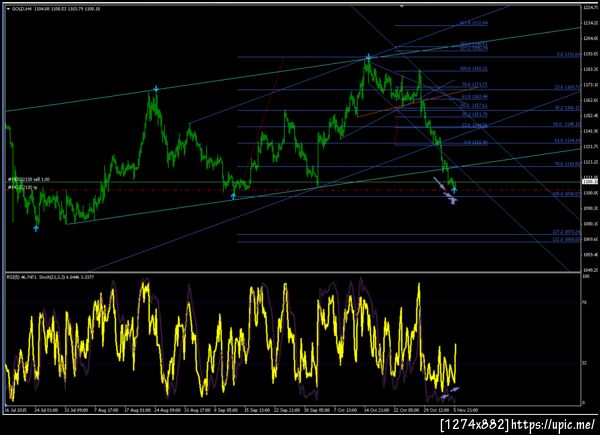Click the 29 Oct 12:00 time label
This screenshot has height=435, width=600.
point(436,410)
